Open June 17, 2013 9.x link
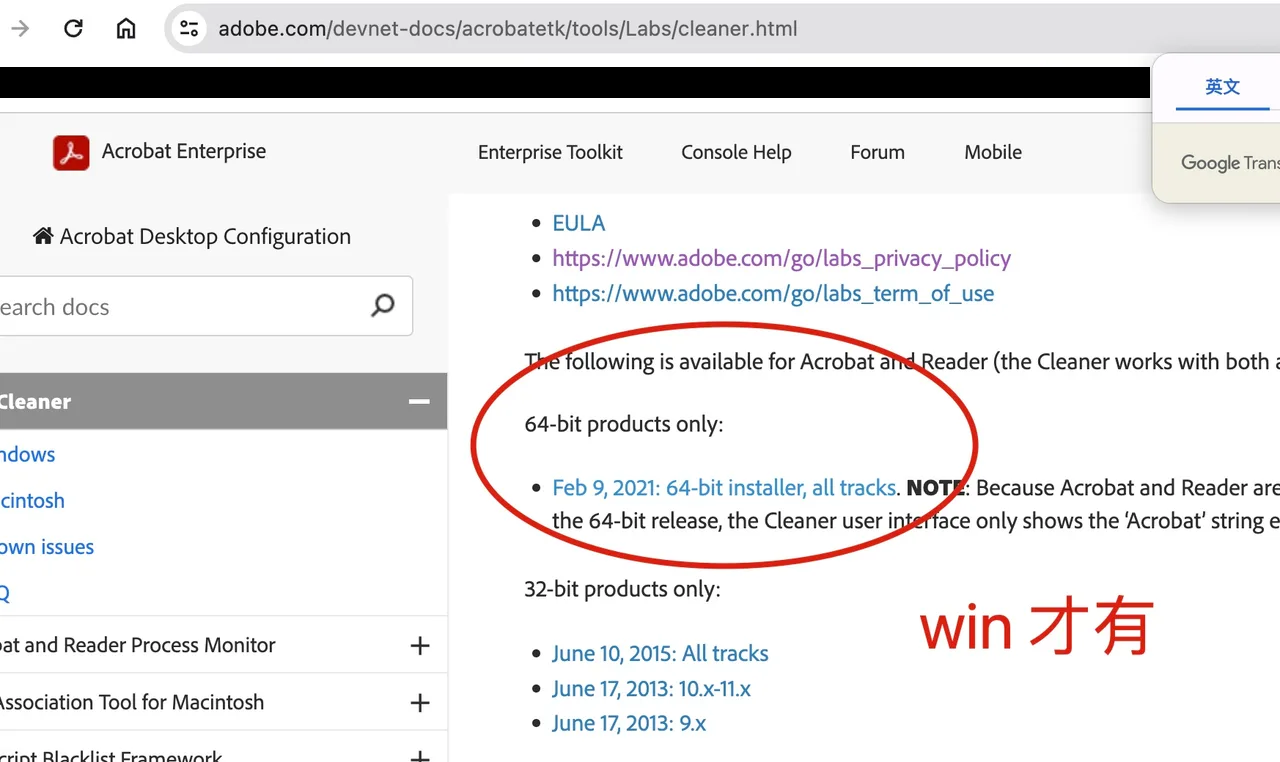1280x762 pixels. point(629,723)
